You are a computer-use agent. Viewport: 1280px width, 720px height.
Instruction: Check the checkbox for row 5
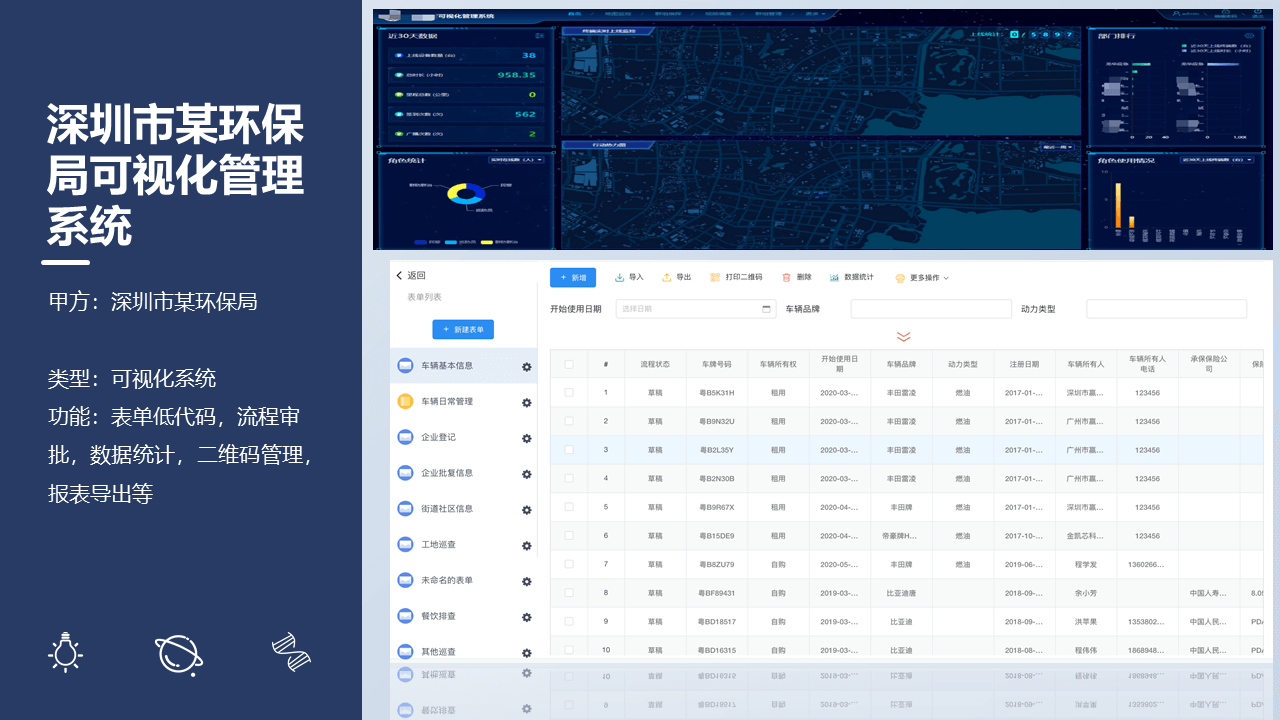click(569, 507)
